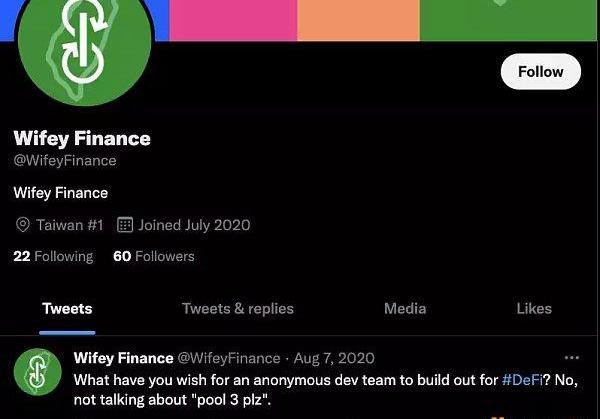View the 22 Following list

[x=53, y=256]
